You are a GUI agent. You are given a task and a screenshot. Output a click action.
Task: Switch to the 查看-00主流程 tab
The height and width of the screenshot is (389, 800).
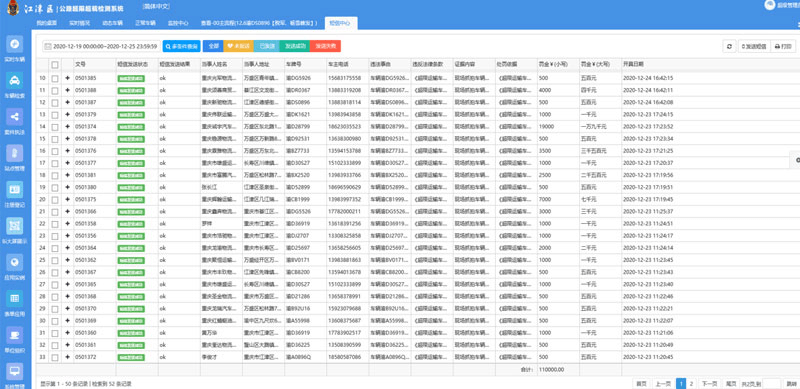point(259,23)
